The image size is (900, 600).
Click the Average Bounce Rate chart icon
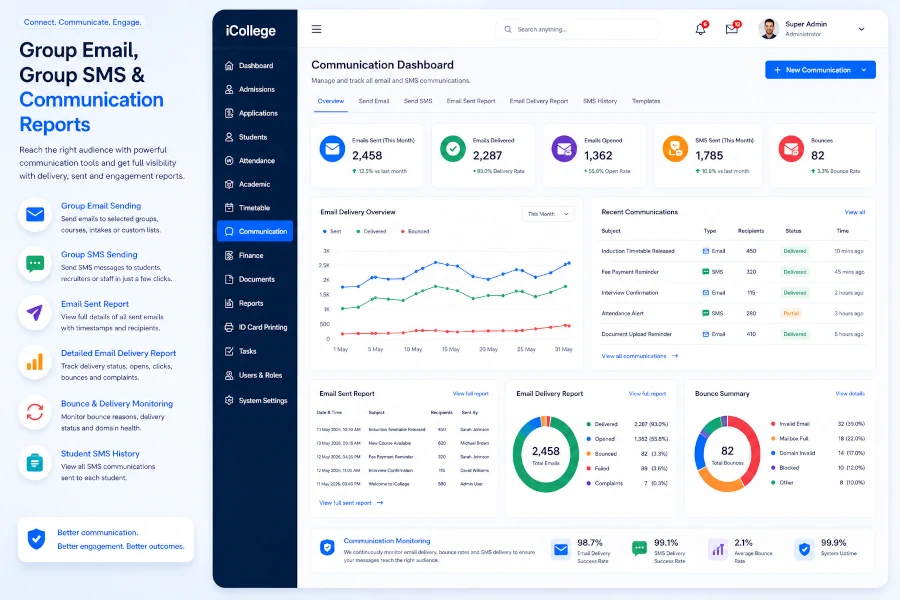click(x=718, y=549)
